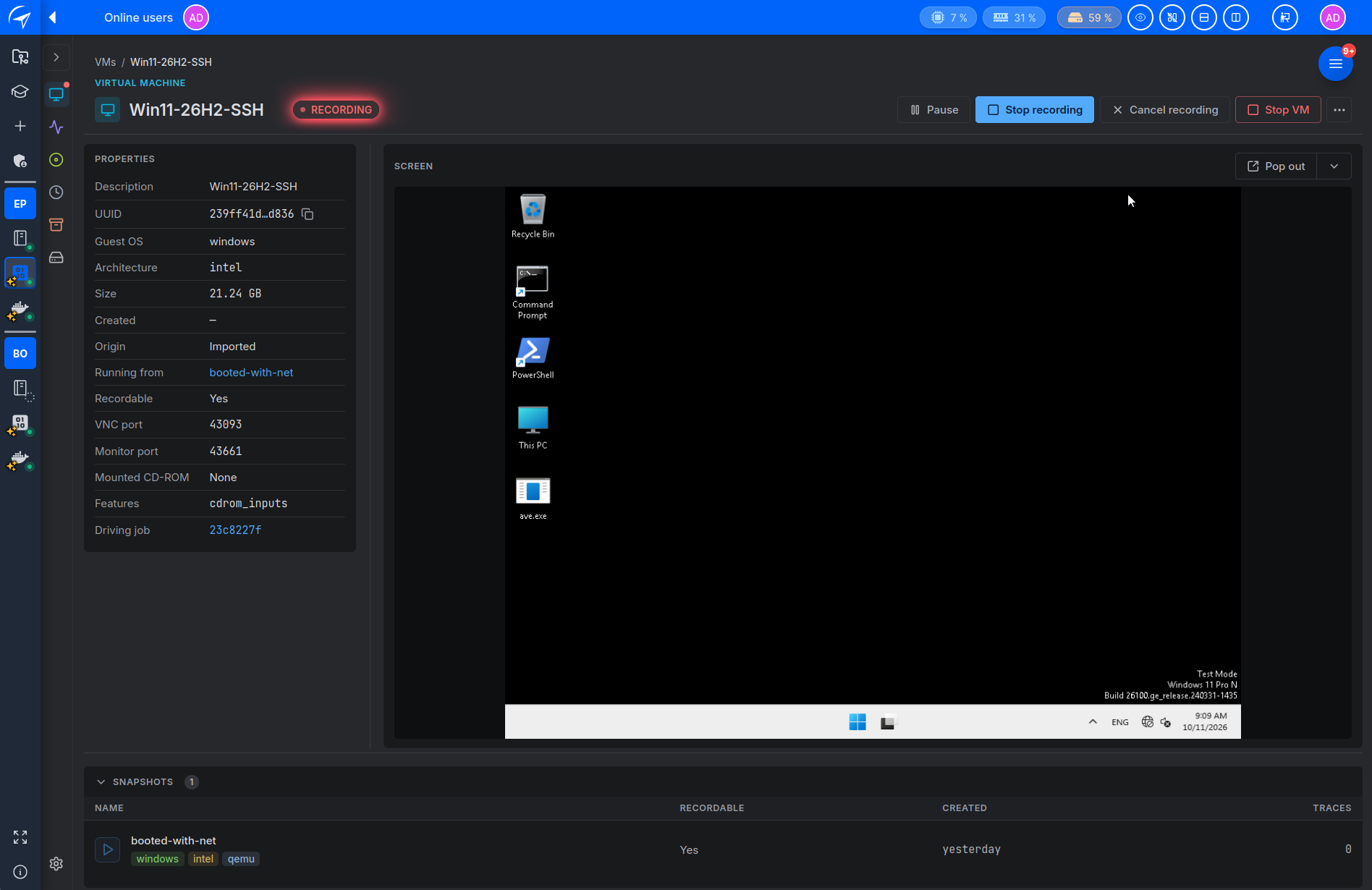Open the AD user account avatar
The width and height of the screenshot is (1372, 890).
[x=1333, y=17]
